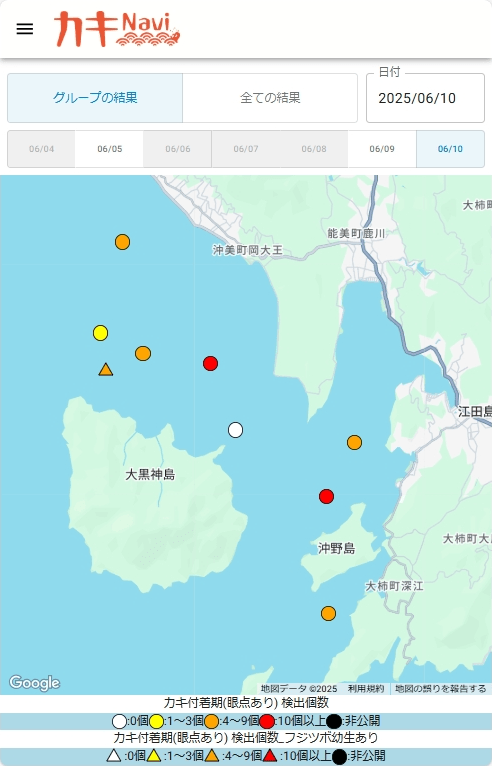This screenshot has width=492, height=766.
Task: Click the northernmost orange circle marker
Action: 122,242
